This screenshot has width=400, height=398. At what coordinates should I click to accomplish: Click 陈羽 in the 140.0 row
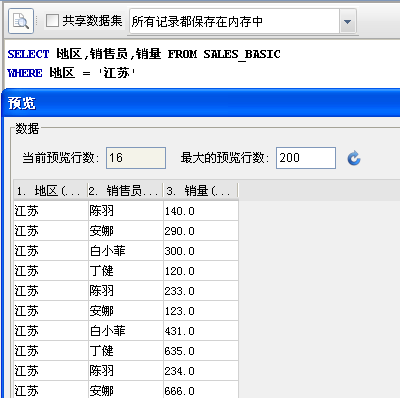click(126, 211)
